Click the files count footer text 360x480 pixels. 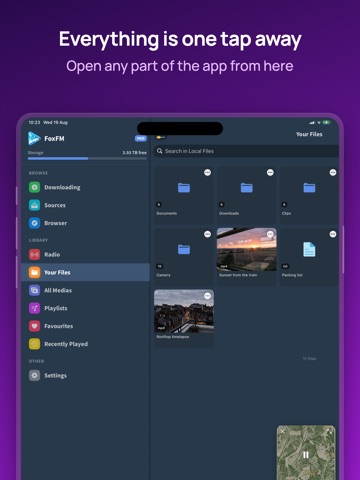(309, 359)
